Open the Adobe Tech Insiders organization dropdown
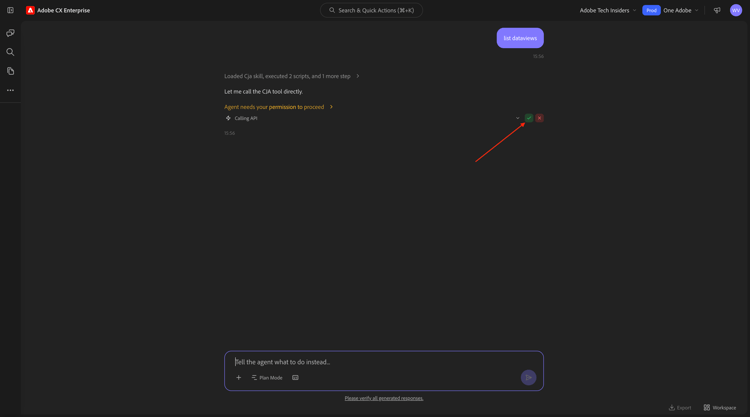Screen dimensions: 750x417 tap(607, 10)
